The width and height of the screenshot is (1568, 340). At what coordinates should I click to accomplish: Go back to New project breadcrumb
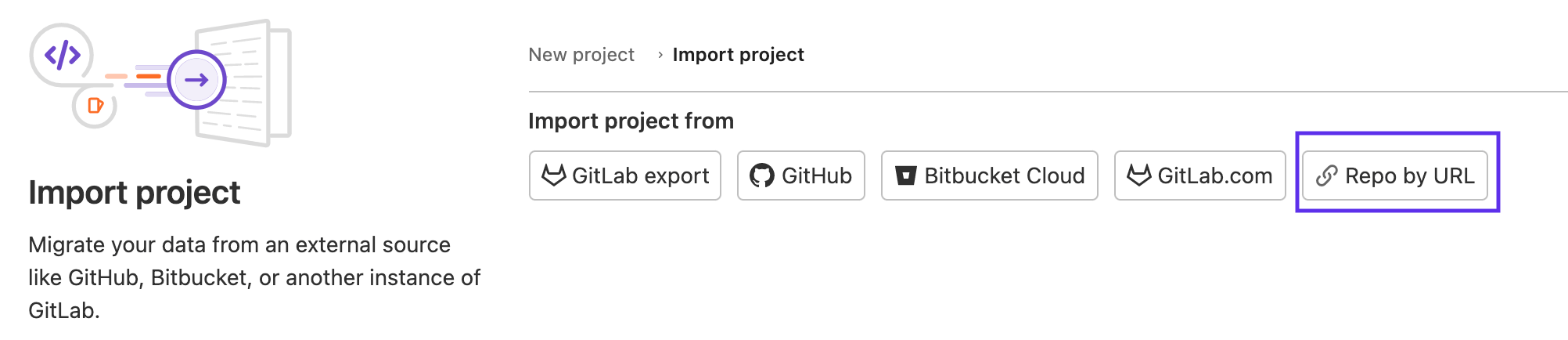coord(581,55)
